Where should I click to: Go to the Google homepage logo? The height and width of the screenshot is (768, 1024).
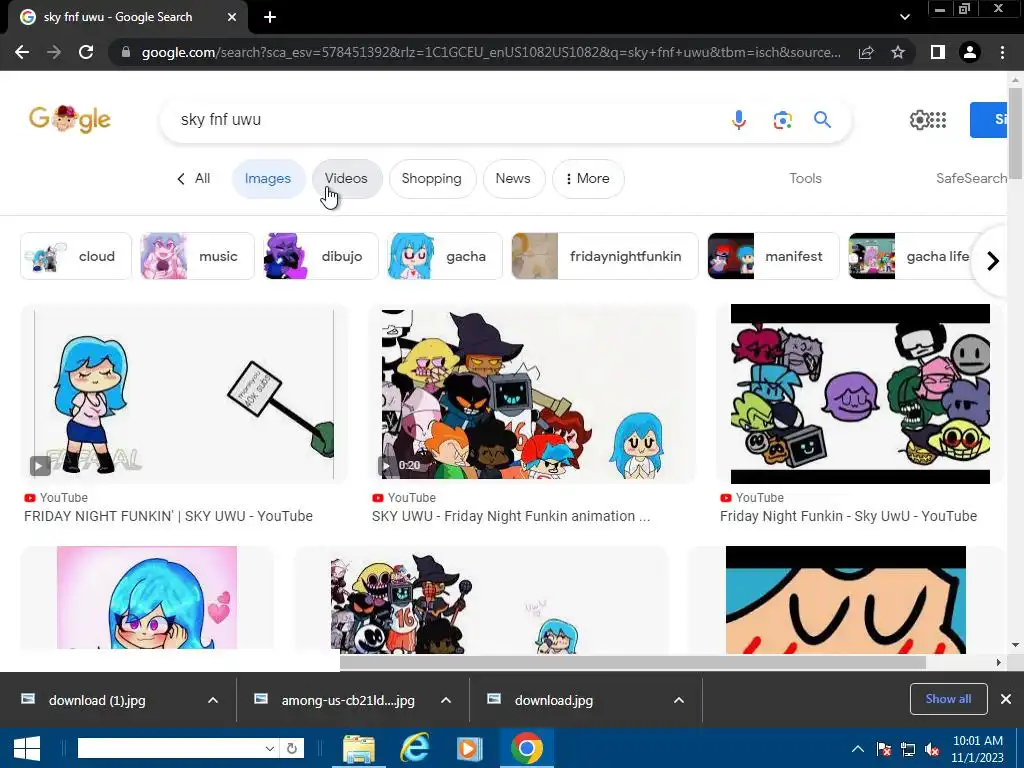pos(70,119)
